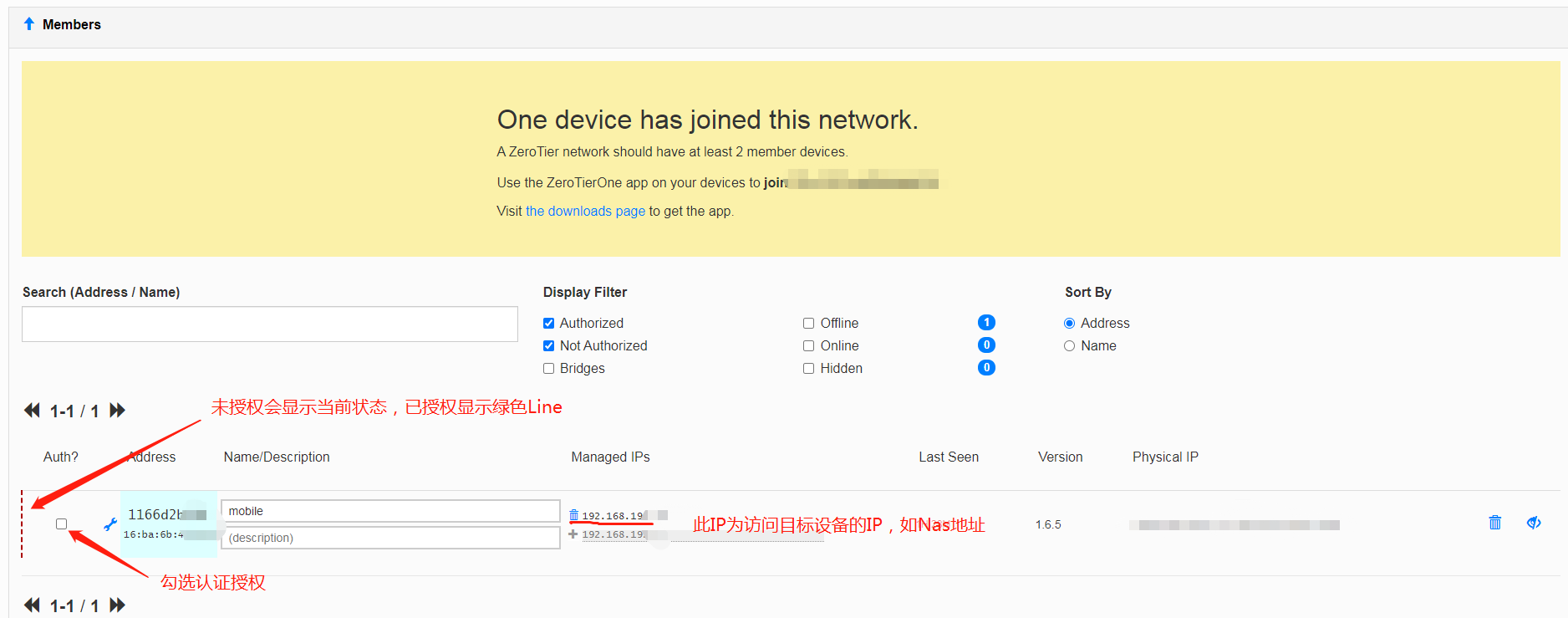1568x618 pixels.
Task: Add managed IP with plus icon
Action: pyautogui.click(x=573, y=534)
